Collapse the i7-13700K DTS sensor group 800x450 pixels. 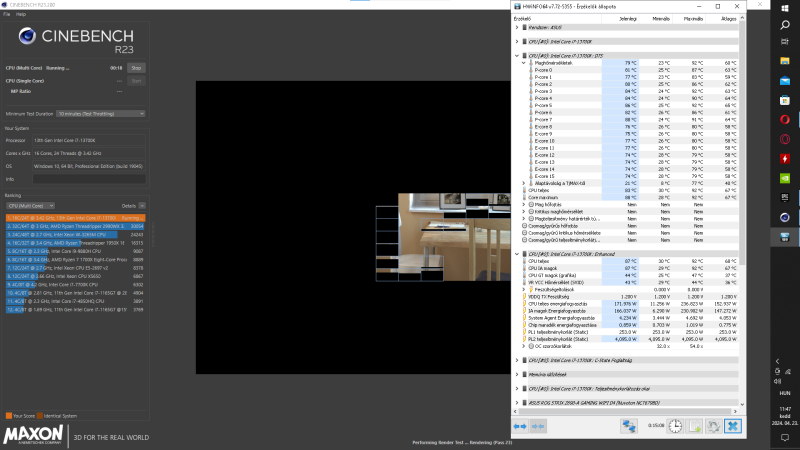[517, 56]
